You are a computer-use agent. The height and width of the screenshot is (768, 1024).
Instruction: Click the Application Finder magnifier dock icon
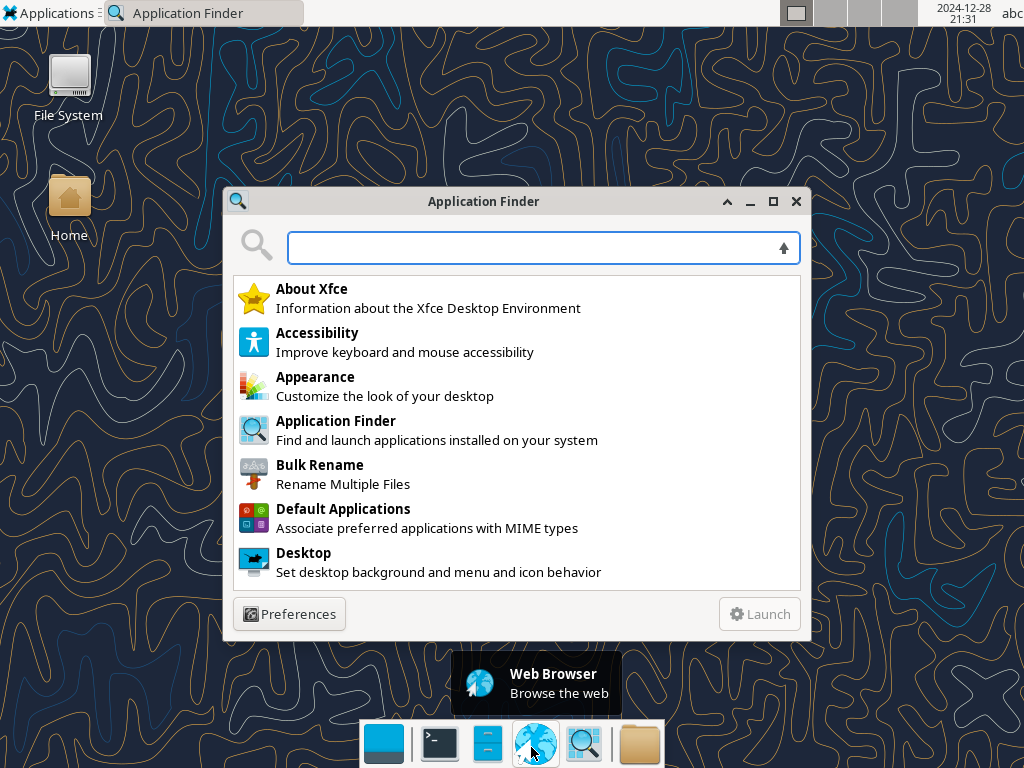click(x=583, y=744)
